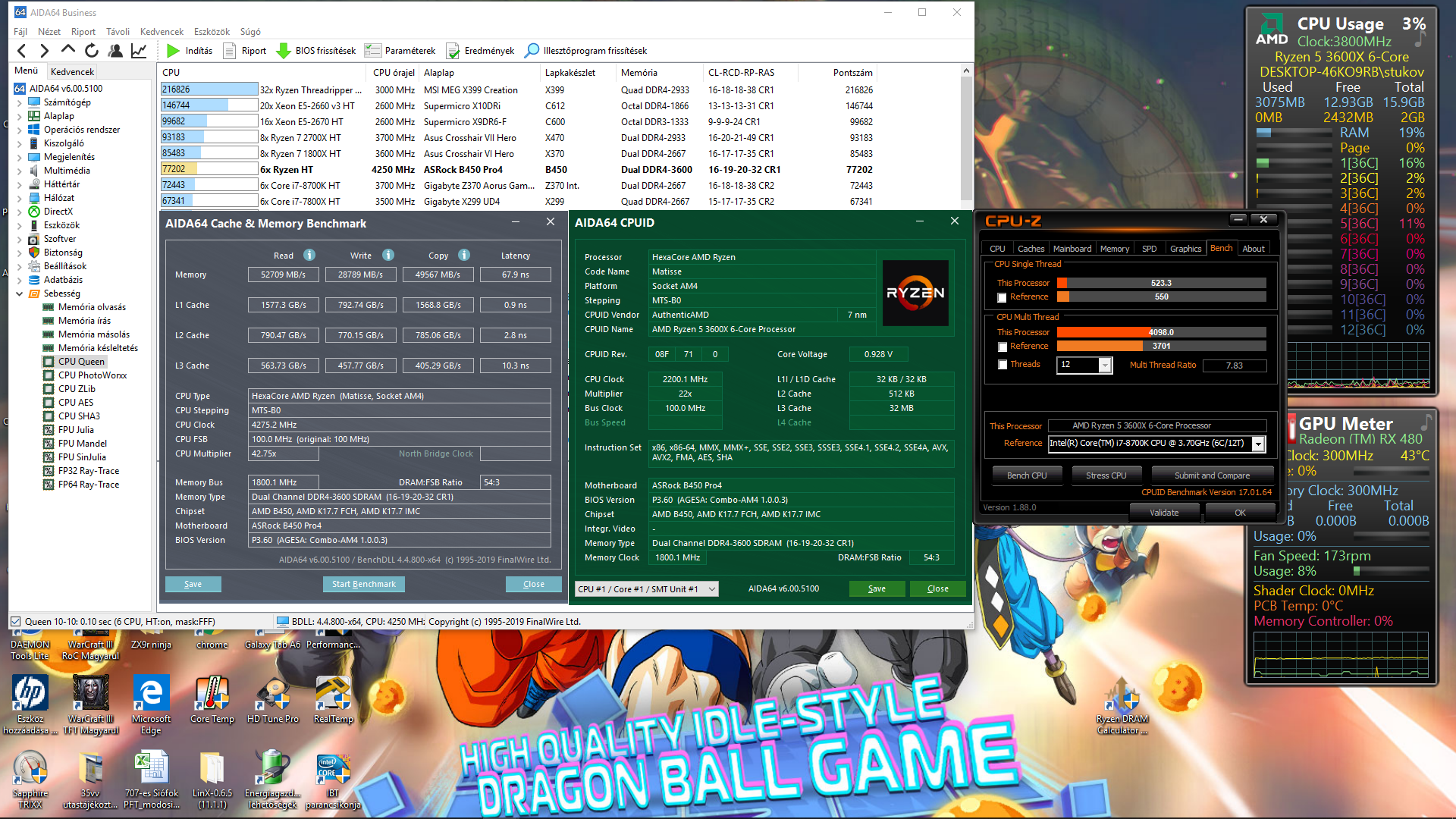1456x819 pixels.
Task: Click the Memory Read value field 52709 MB/s
Action: click(283, 275)
